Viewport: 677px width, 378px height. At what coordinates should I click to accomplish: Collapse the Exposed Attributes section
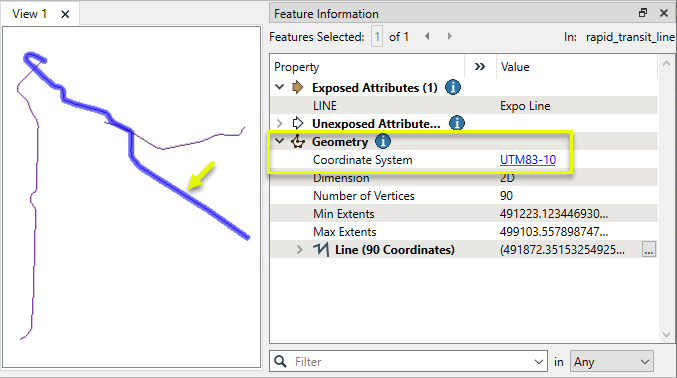pyautogui.click(x=280, y=87)
